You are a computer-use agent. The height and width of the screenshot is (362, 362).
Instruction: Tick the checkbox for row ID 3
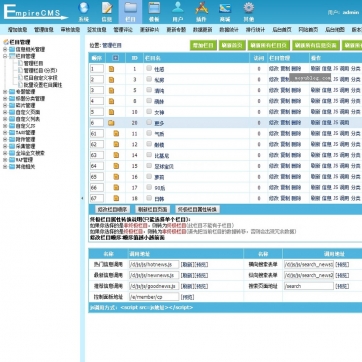149,79
